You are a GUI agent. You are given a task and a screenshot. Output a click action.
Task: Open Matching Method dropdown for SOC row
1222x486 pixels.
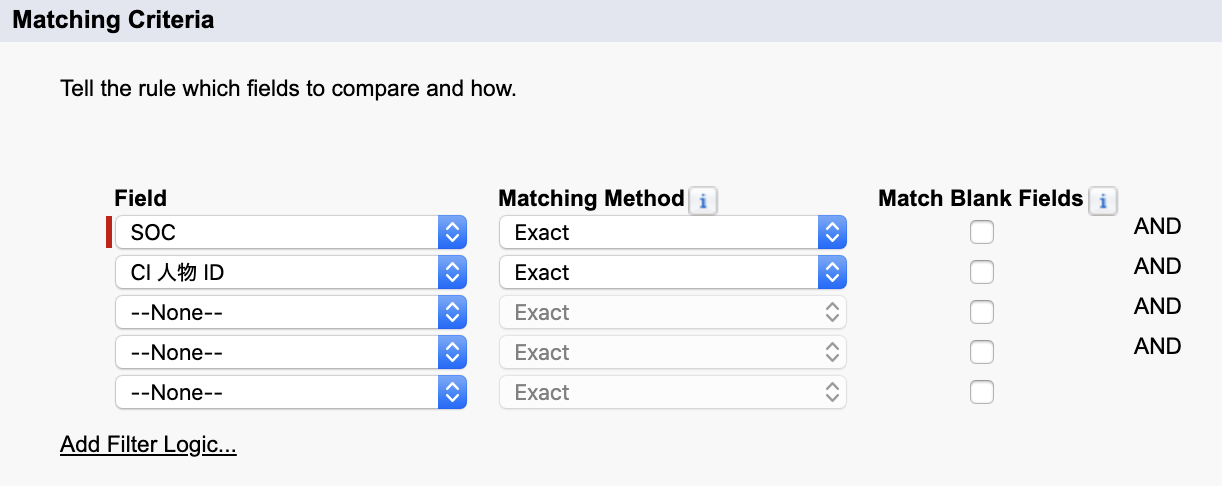(x=673, y=233)
